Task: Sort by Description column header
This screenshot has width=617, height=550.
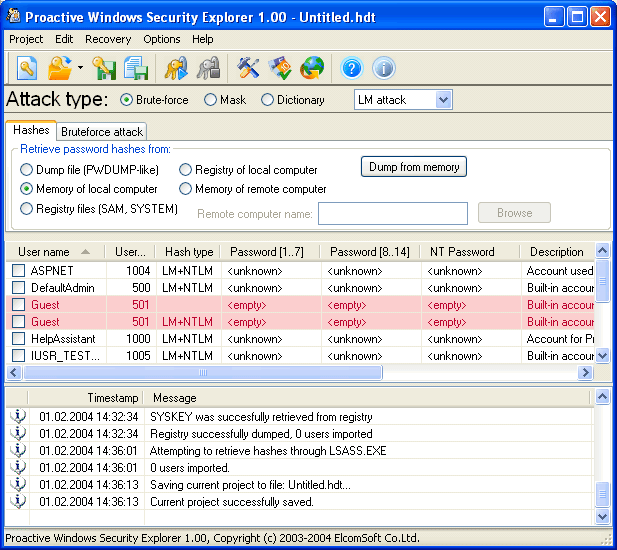Action: pos(557,252)
